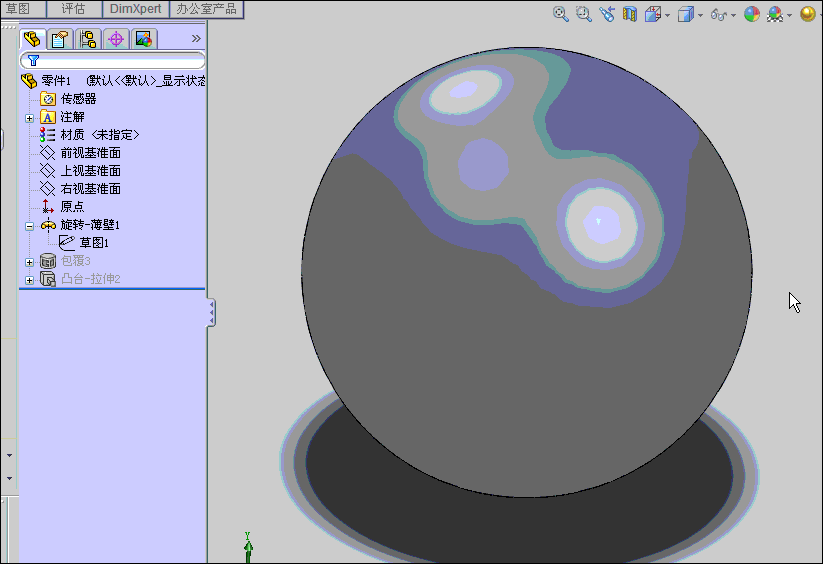
Task: Select 材质 <未指定> material item
Action: (100, 135)
